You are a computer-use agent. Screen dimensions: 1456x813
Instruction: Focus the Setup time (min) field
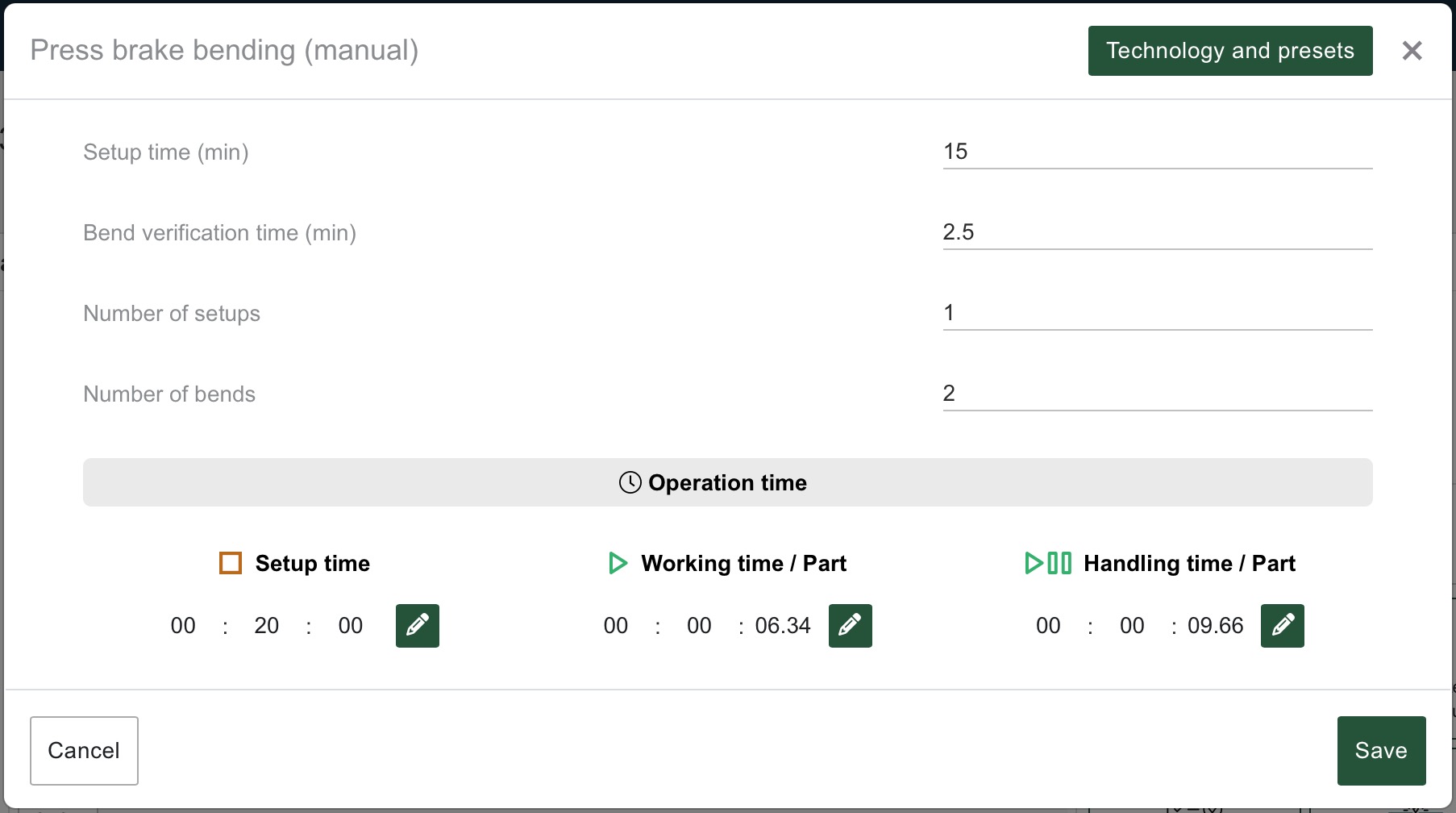tap(1157, 152)
